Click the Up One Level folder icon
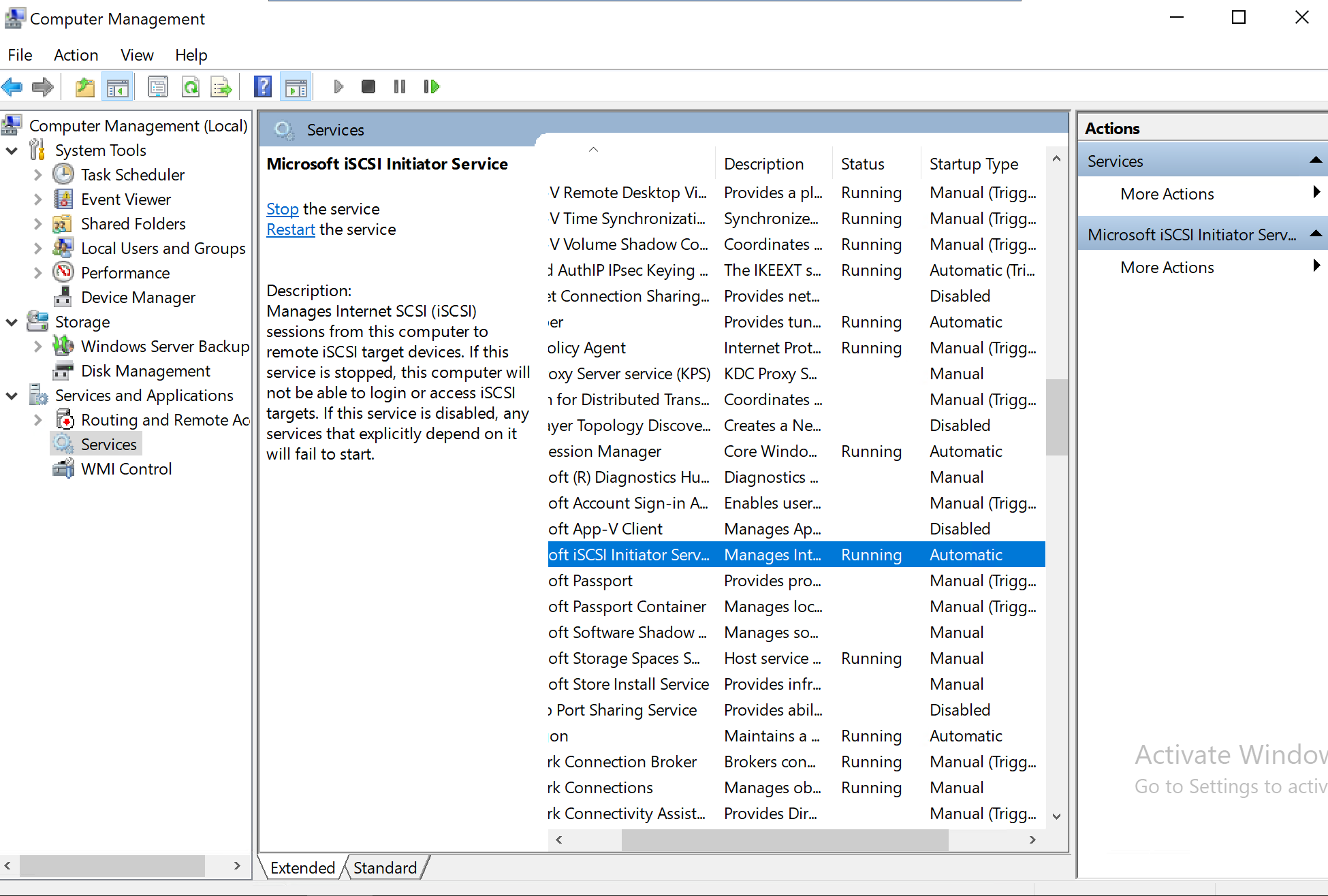The width and height of the screenshot is (1328, 896). [85, 86]
